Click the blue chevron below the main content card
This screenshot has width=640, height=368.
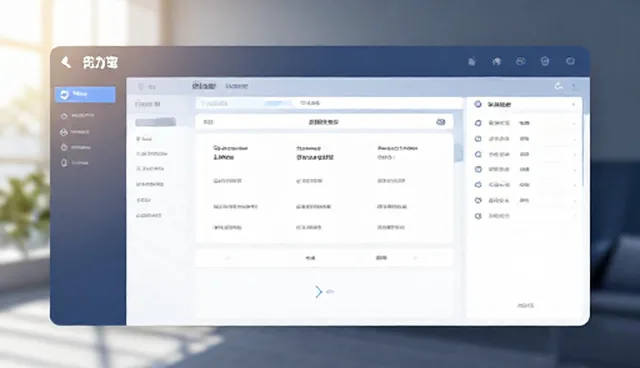(x=319, y=292)
